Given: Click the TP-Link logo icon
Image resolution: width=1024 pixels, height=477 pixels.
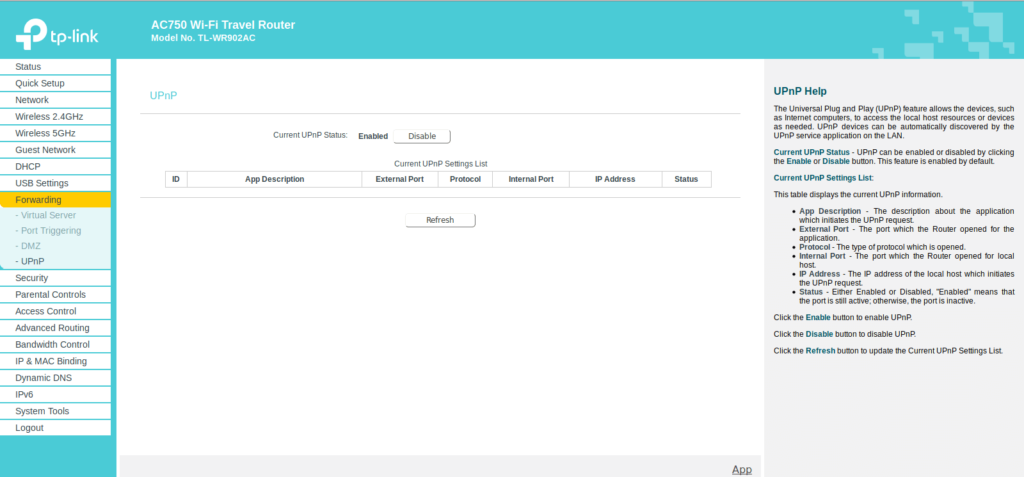Looking at the screenshot, I should 28,34.
